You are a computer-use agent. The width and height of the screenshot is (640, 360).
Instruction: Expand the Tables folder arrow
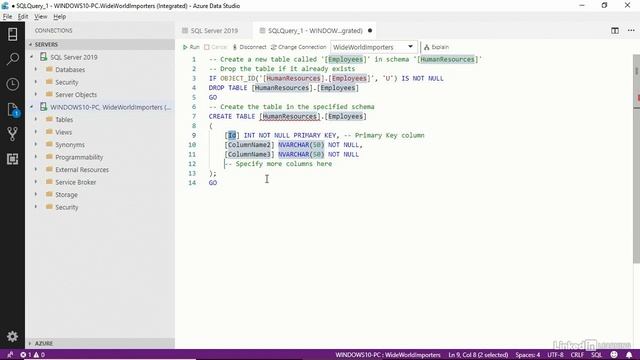click(36, 119)
